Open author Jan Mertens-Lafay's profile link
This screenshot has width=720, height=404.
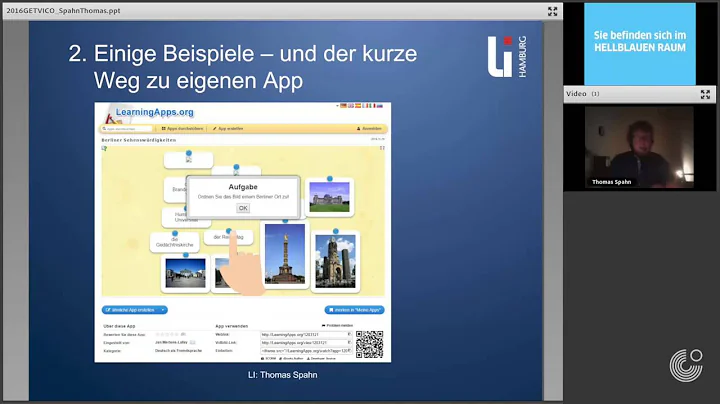pos(171,342)
